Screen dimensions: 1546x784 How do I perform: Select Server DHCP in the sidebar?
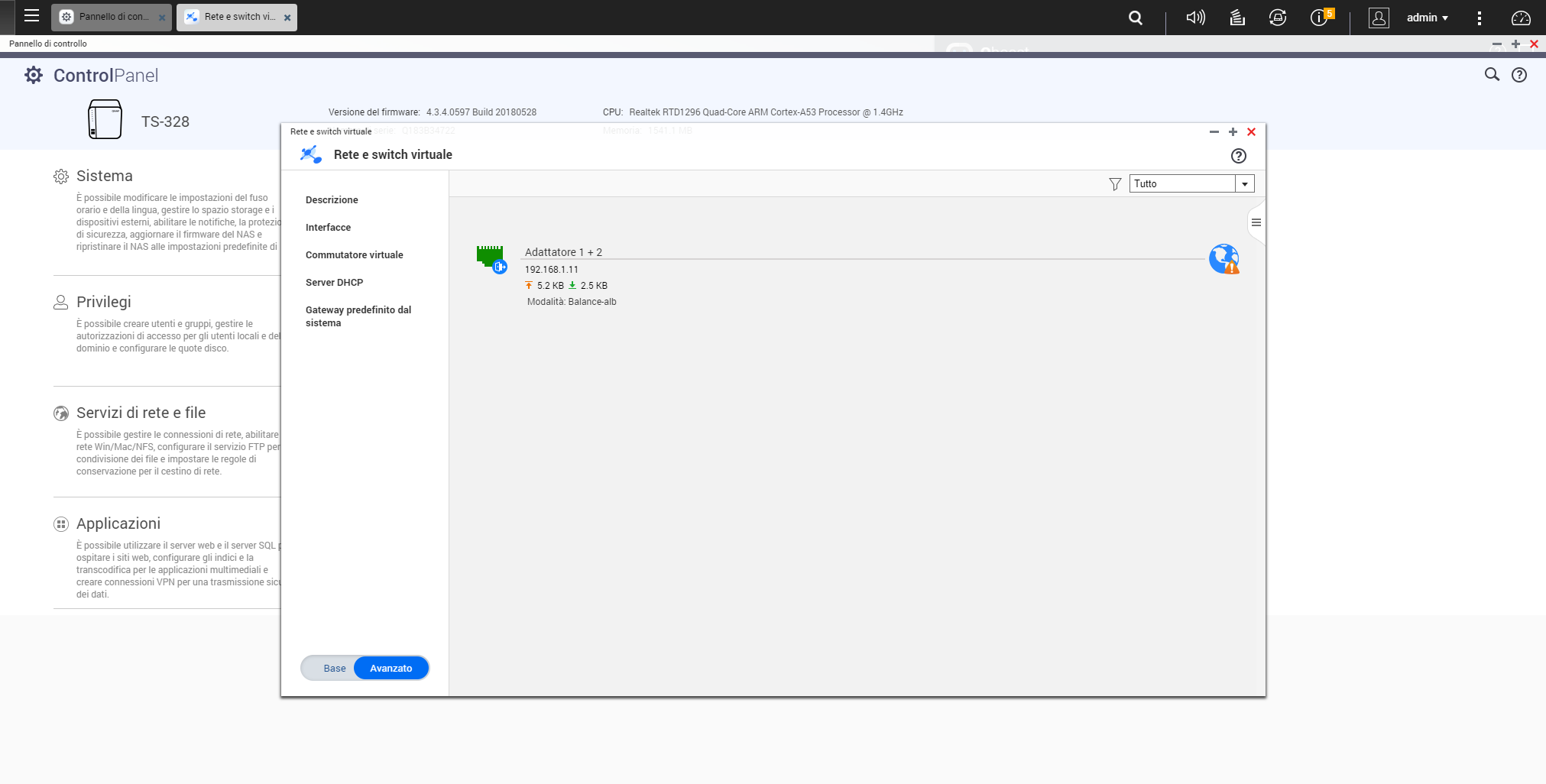(x=334, y=283)
